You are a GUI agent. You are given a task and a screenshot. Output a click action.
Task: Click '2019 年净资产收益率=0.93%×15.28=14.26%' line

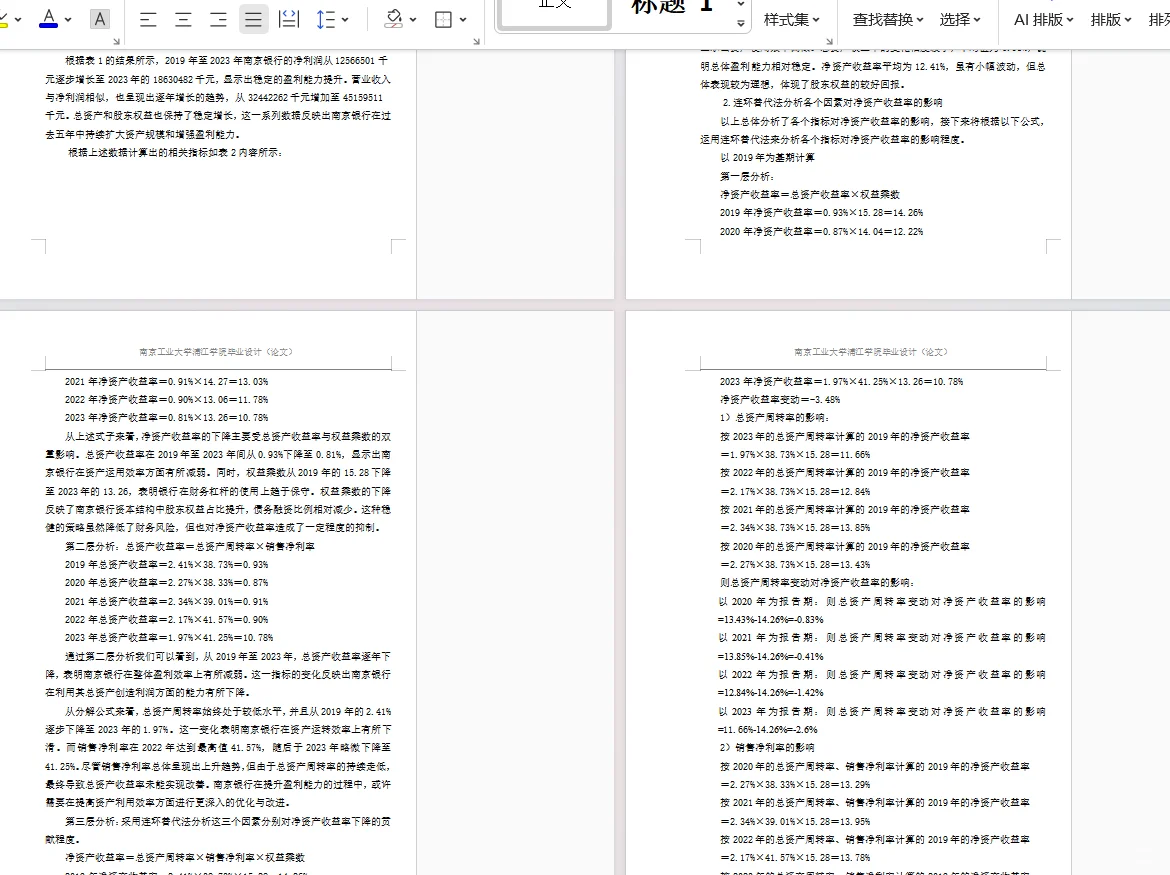[x=822, y=213]
